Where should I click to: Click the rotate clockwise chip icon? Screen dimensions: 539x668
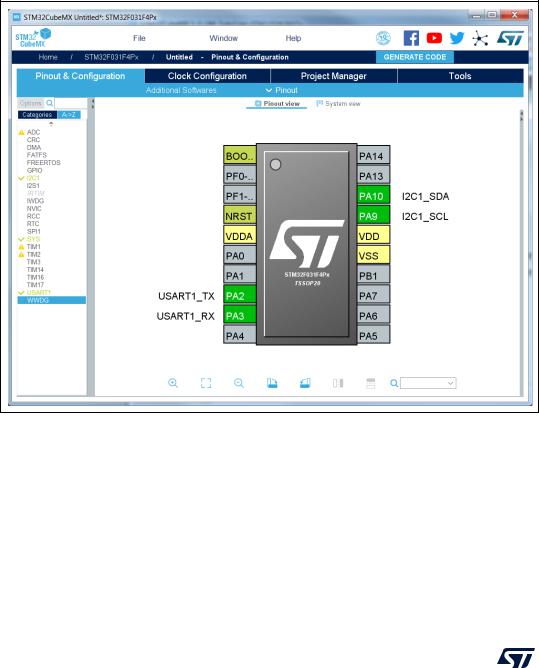[272, 383]
